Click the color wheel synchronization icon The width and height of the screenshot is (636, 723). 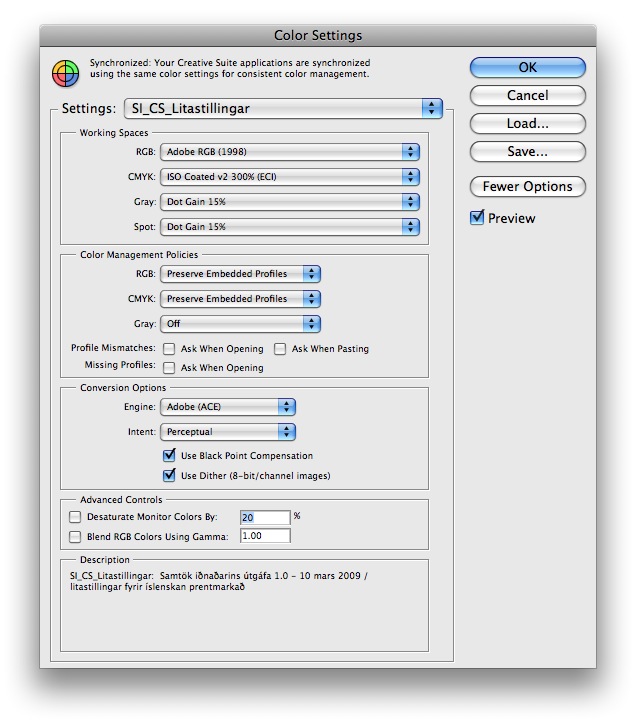point(65,73)
